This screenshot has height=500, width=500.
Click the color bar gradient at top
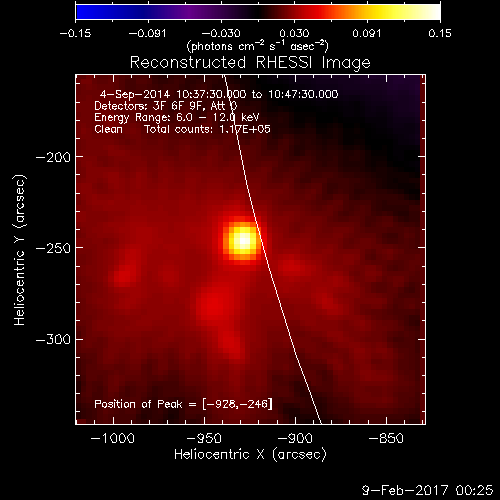(x=258, y=12)
